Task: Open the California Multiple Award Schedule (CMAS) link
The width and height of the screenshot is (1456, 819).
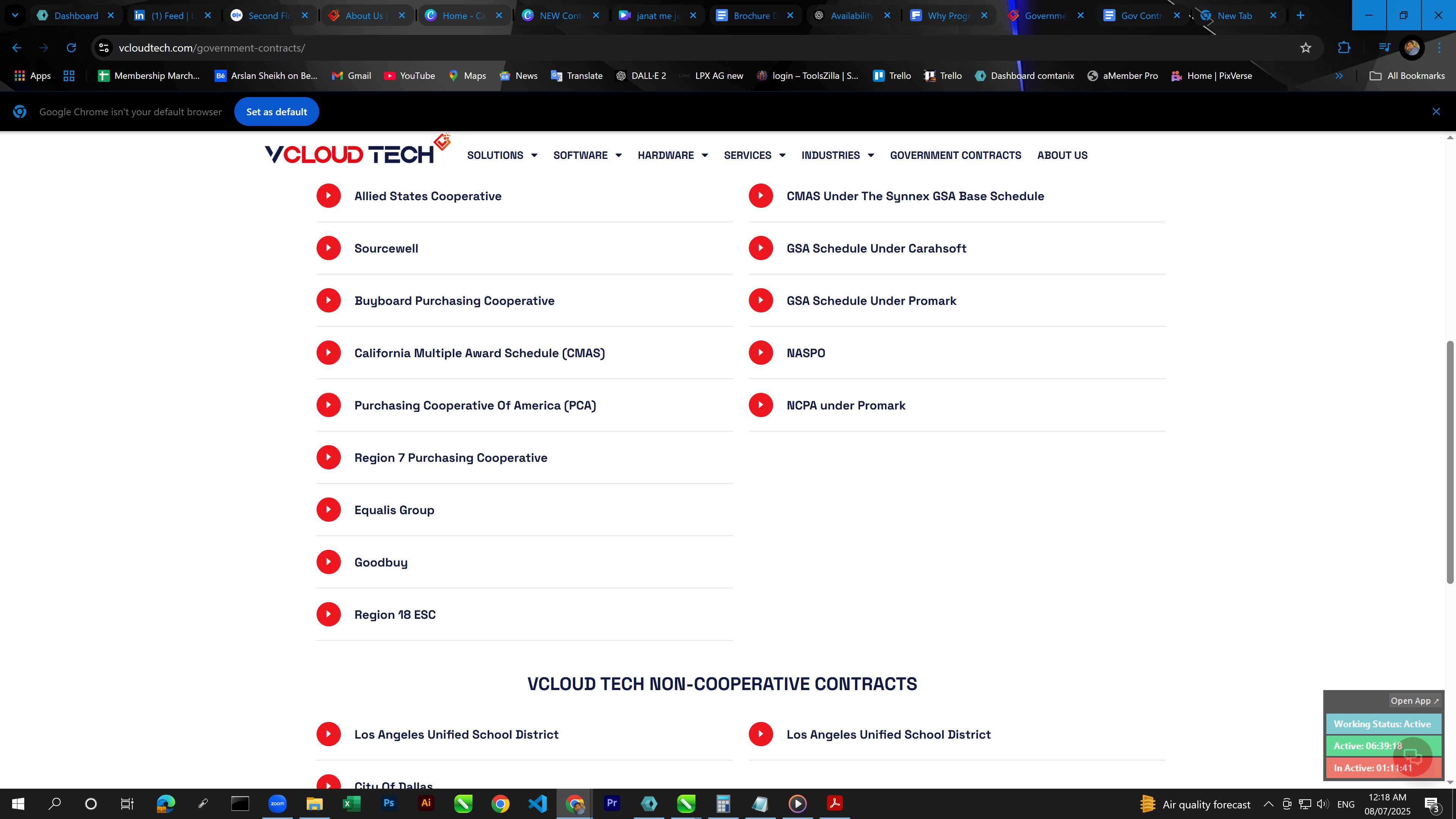Action: click(x=479, y=353)
